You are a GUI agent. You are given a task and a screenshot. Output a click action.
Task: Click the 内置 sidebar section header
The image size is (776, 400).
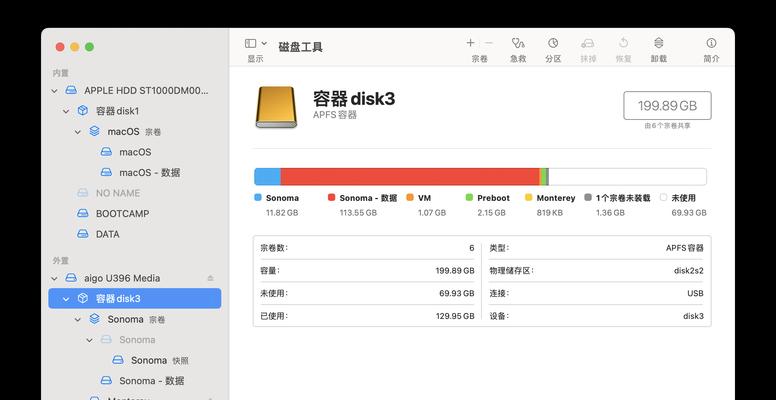pos(60,73)
